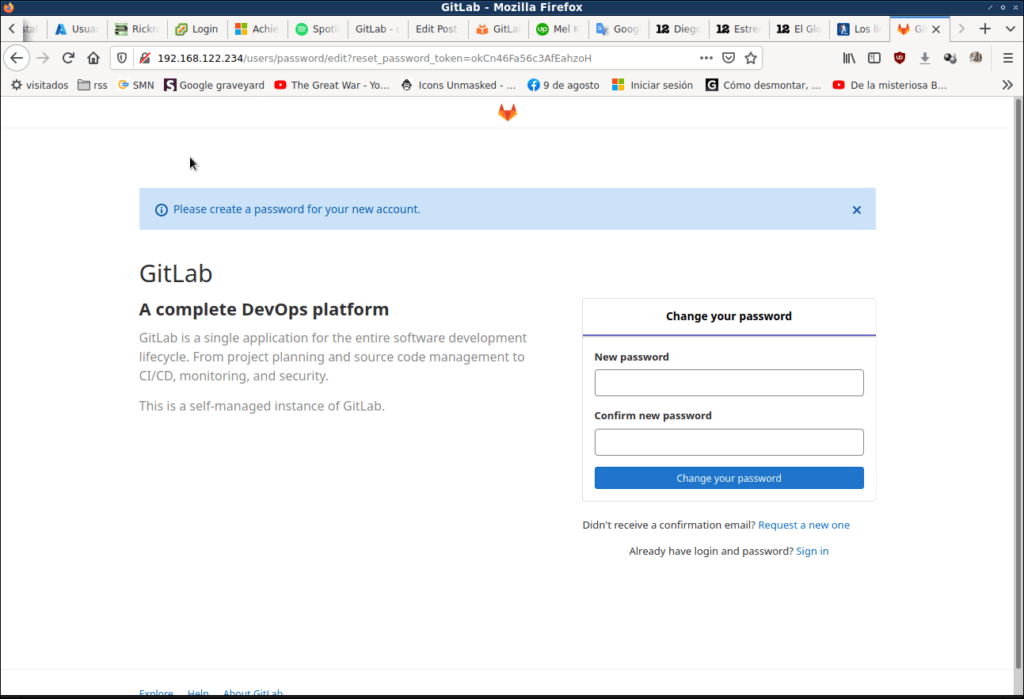Go to the Firefox home page
This screenshot has width=1024, height=699.
(x=93, y=58)
